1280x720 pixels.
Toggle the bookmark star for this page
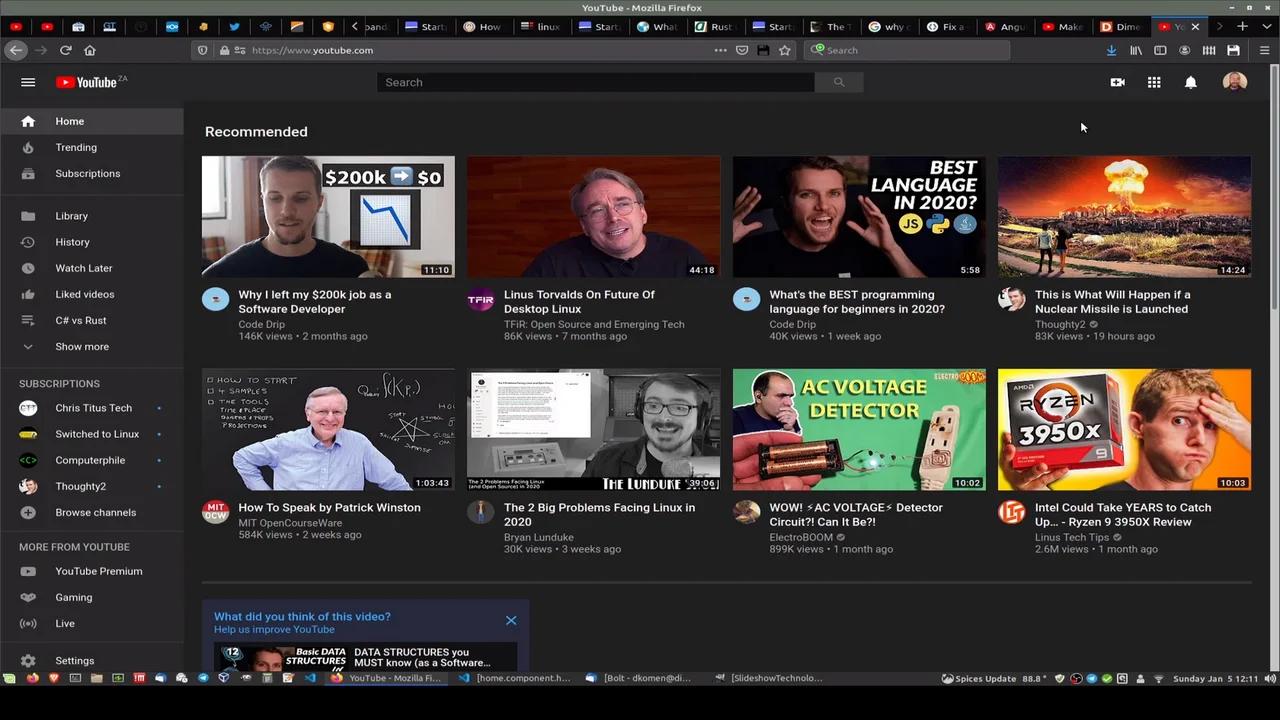[785, 50]
